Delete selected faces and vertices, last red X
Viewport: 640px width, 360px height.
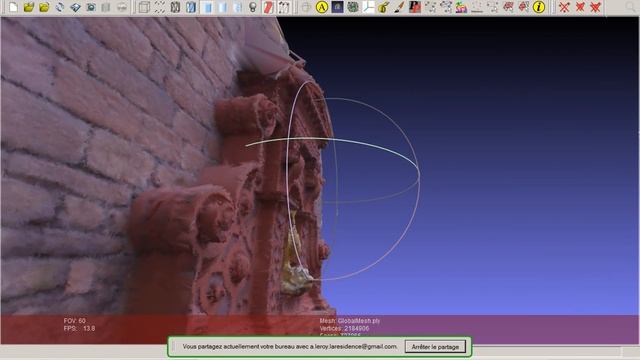tap(596, 7)
